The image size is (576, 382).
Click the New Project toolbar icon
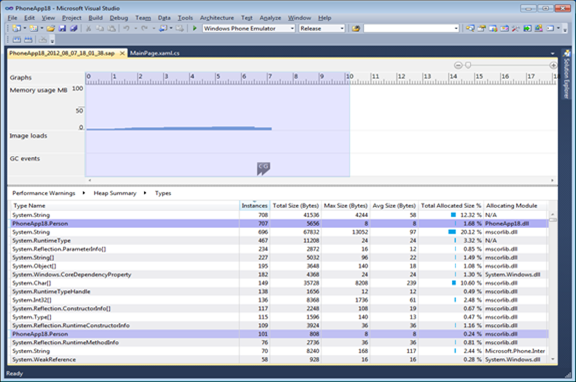coord(17,28)
